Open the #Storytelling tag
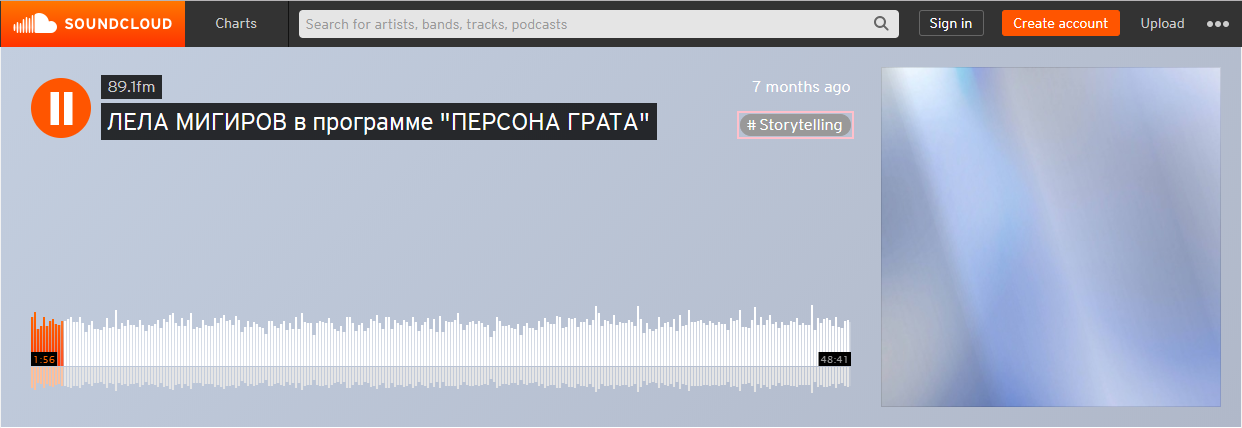The image size is (1242, 428). click(x=795, y=125)
